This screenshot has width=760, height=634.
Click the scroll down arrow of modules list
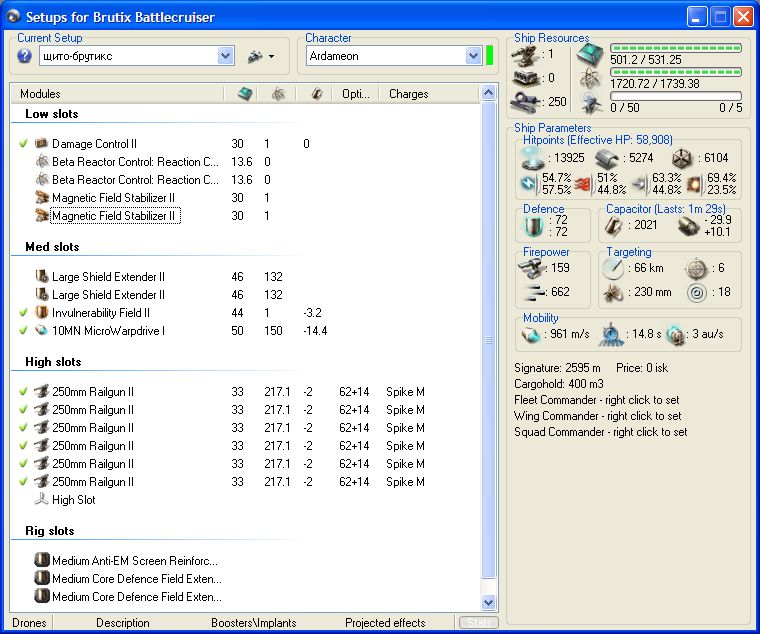coord(489,602)
